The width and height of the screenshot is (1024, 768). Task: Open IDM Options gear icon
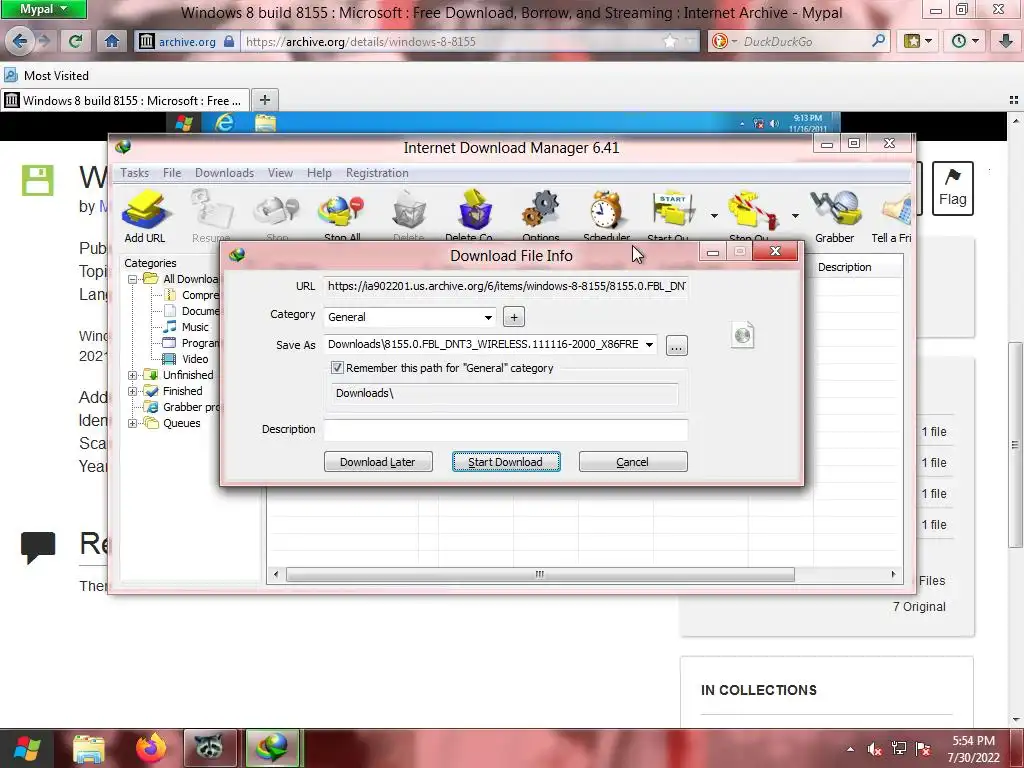pos(541,210)
